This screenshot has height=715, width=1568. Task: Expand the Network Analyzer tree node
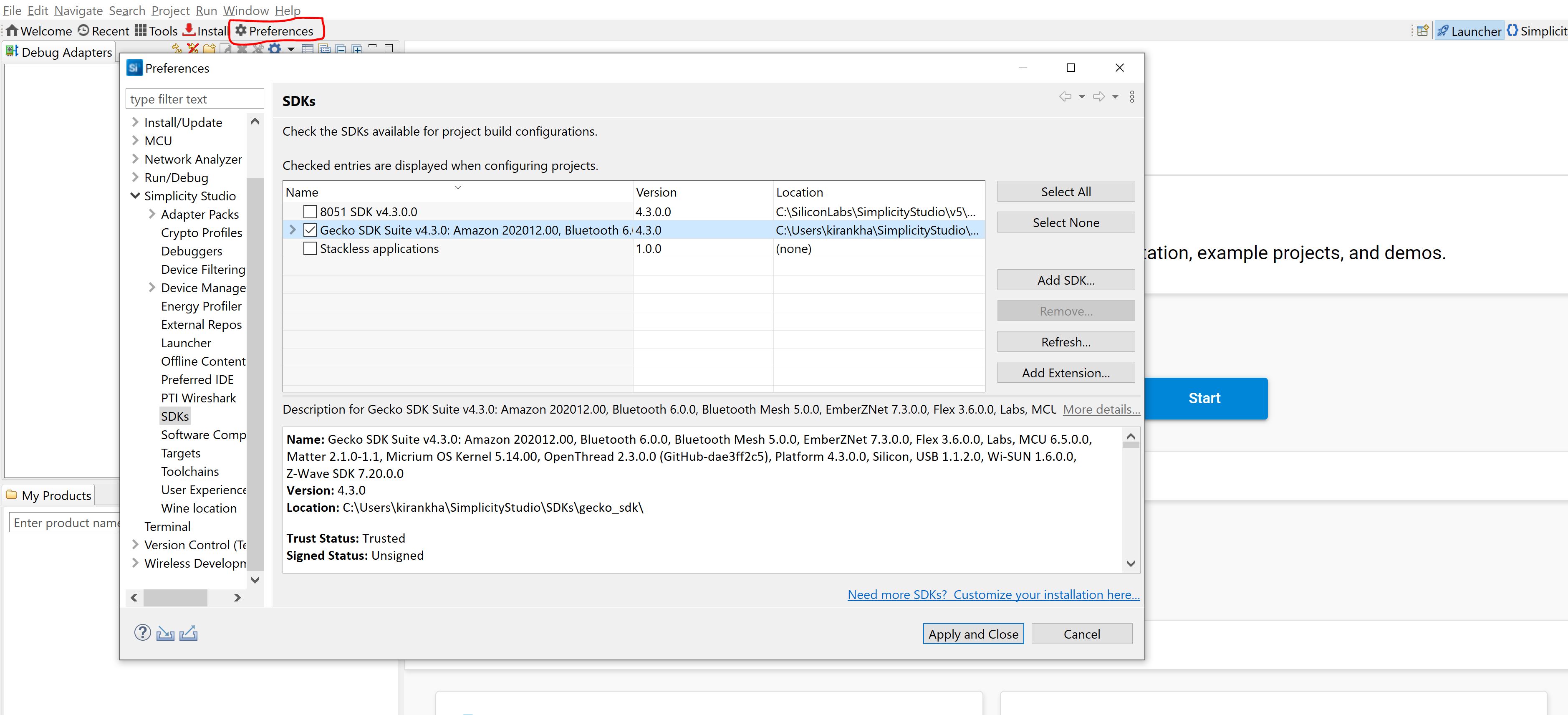click(x=135, y=159)
